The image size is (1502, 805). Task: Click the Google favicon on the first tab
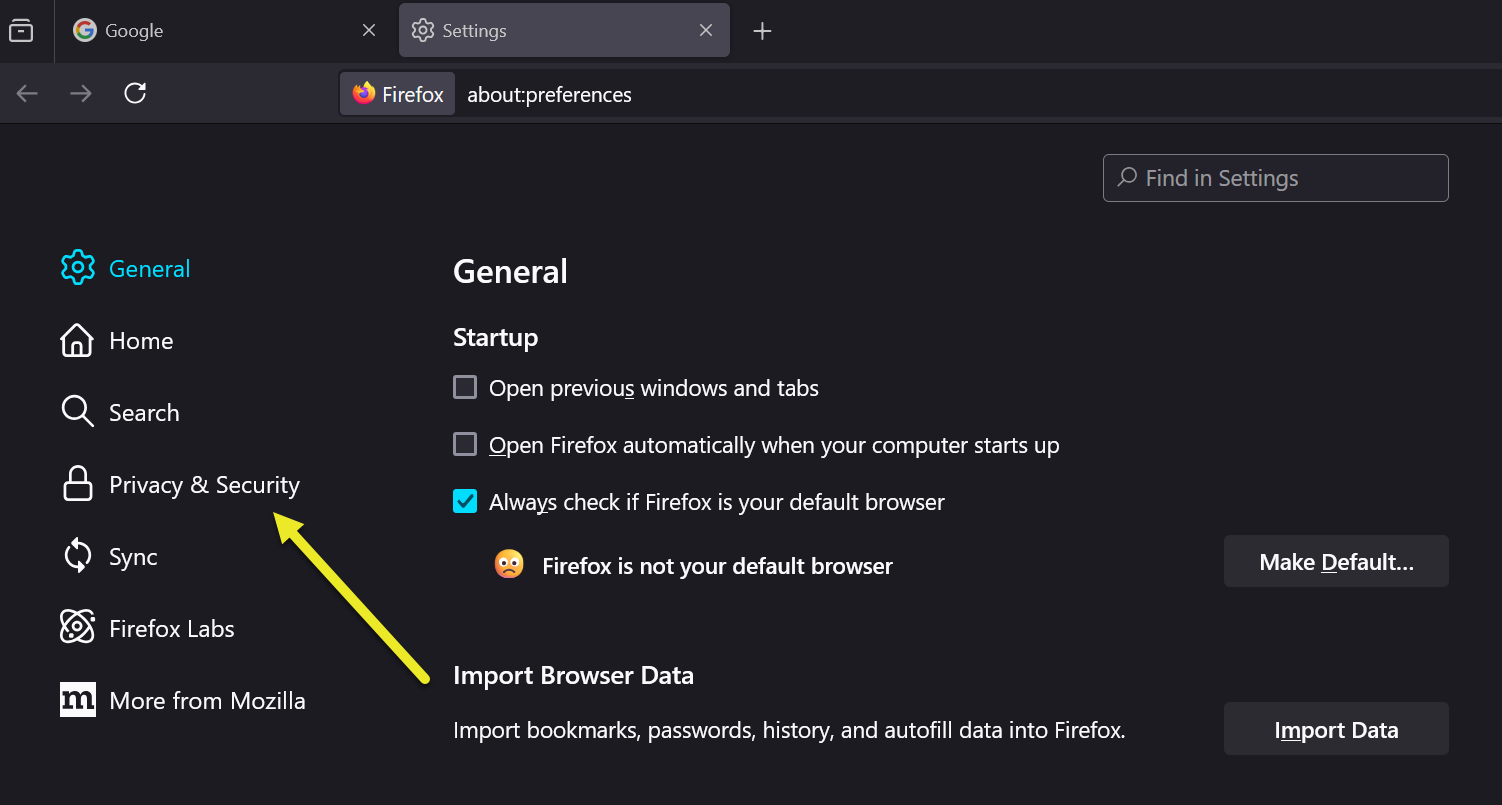[x=84, y=31]
